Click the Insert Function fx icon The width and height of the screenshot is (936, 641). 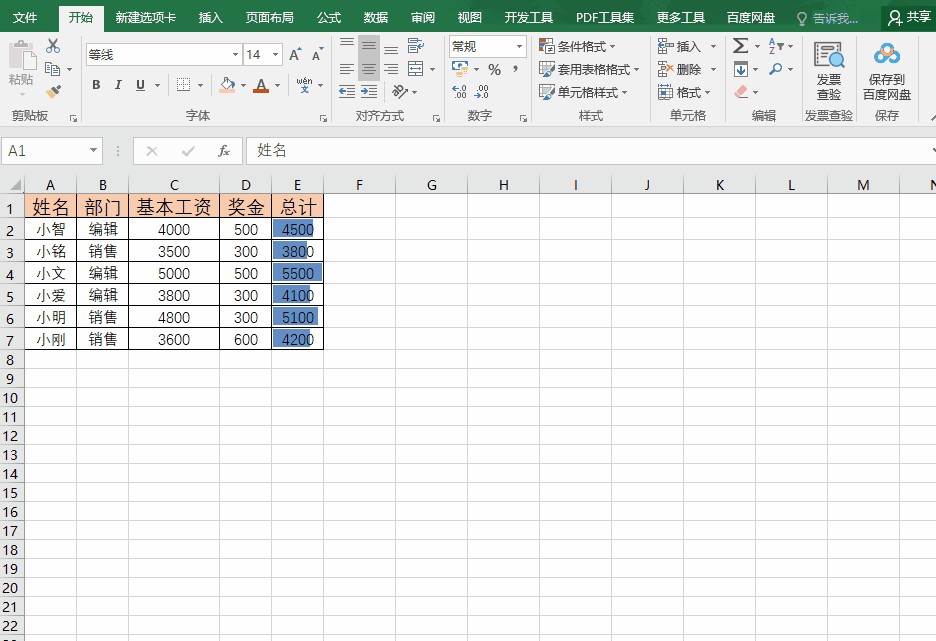224,151
